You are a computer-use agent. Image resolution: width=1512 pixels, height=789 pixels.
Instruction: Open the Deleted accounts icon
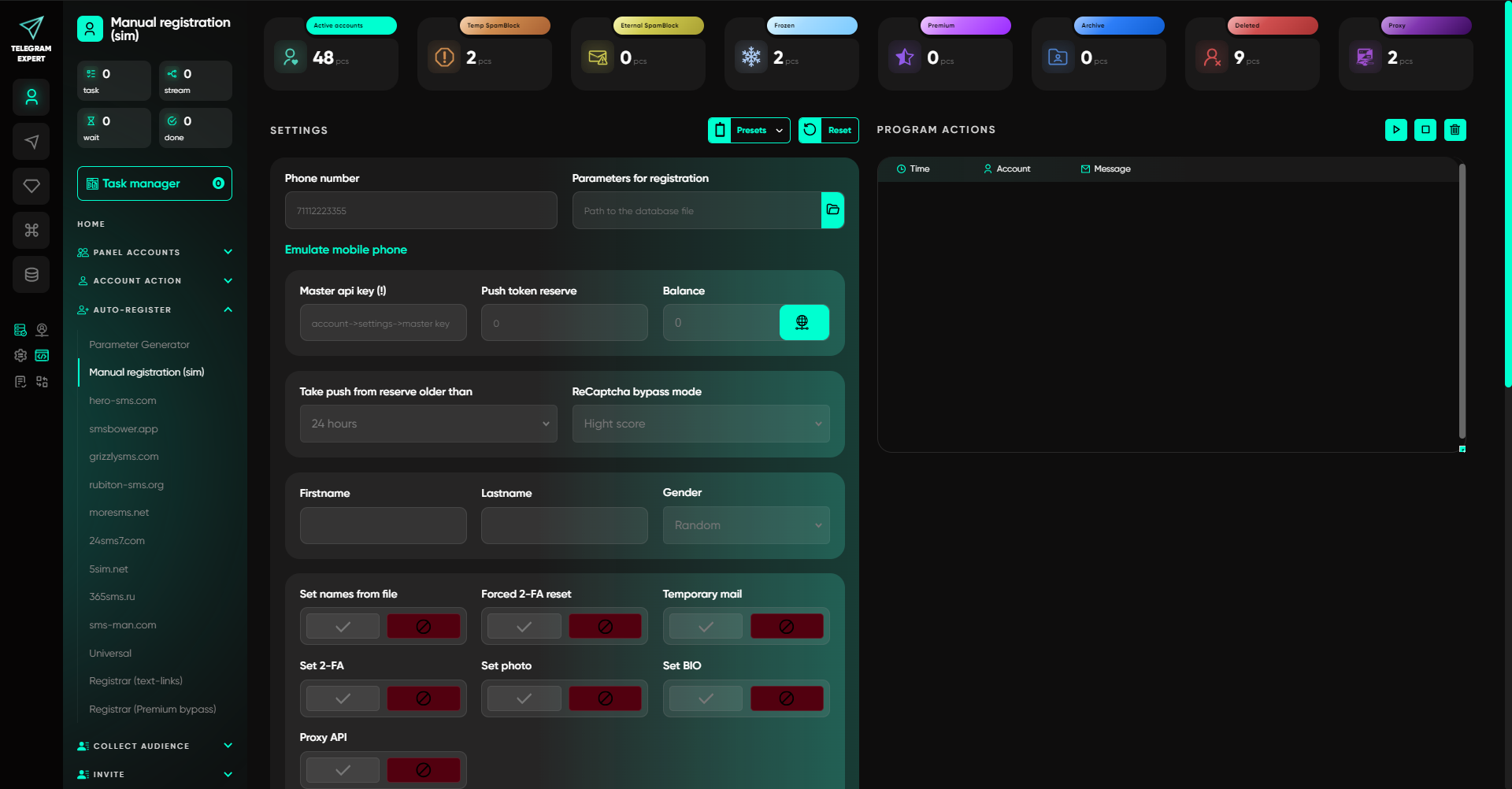[1212, 57]
